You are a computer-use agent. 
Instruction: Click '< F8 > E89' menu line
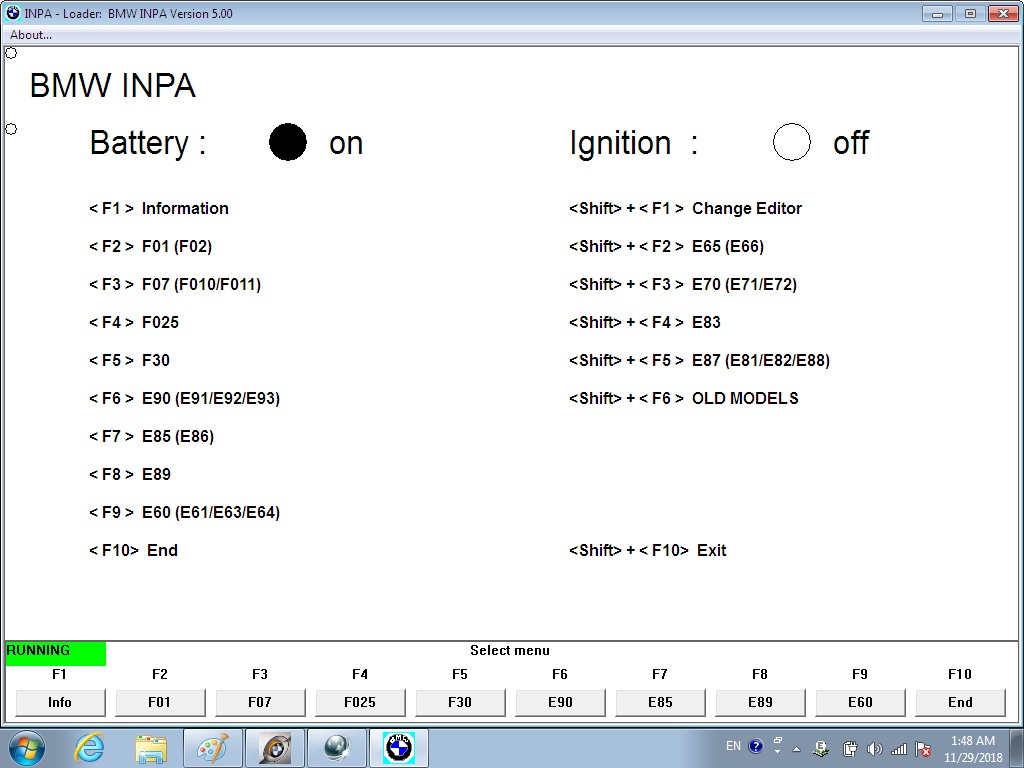click(130, 474)
